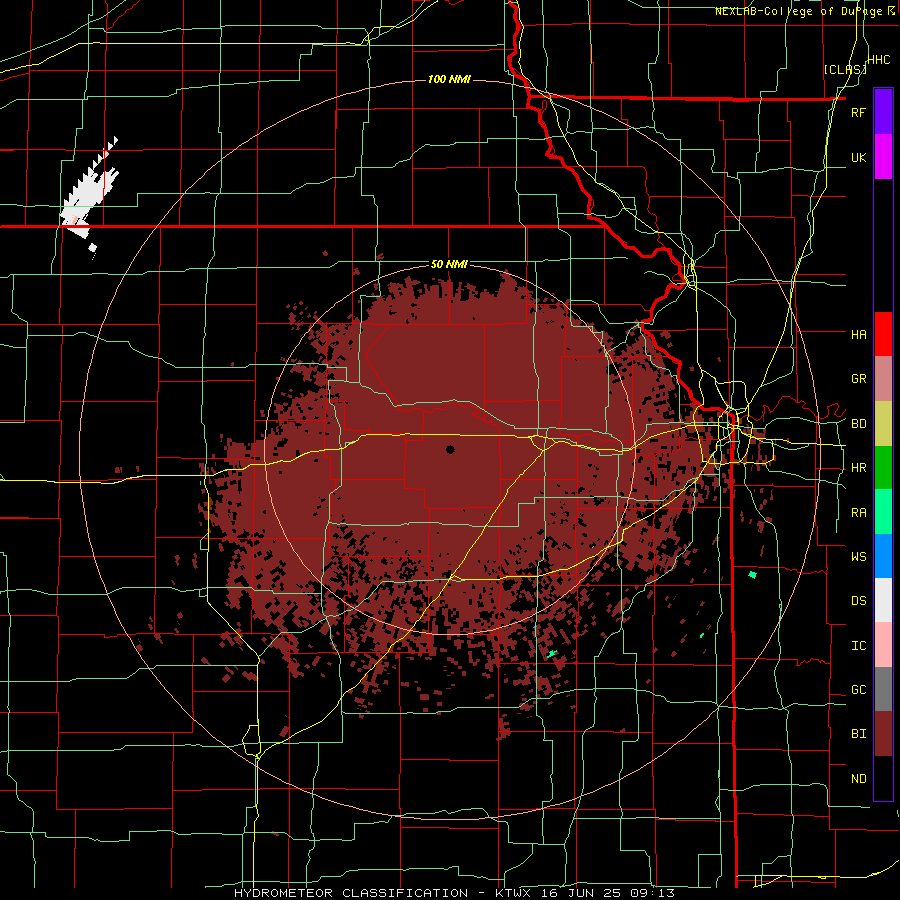The image size is (900, 900).
Task: Click the [CLAS] legend header
Action: 845,69
